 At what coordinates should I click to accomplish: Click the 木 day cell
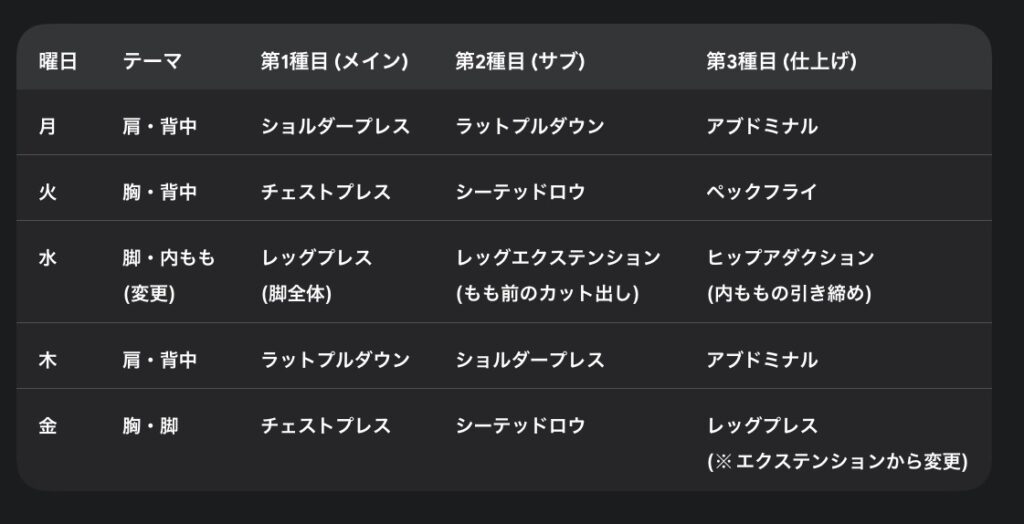coord(48,360)
